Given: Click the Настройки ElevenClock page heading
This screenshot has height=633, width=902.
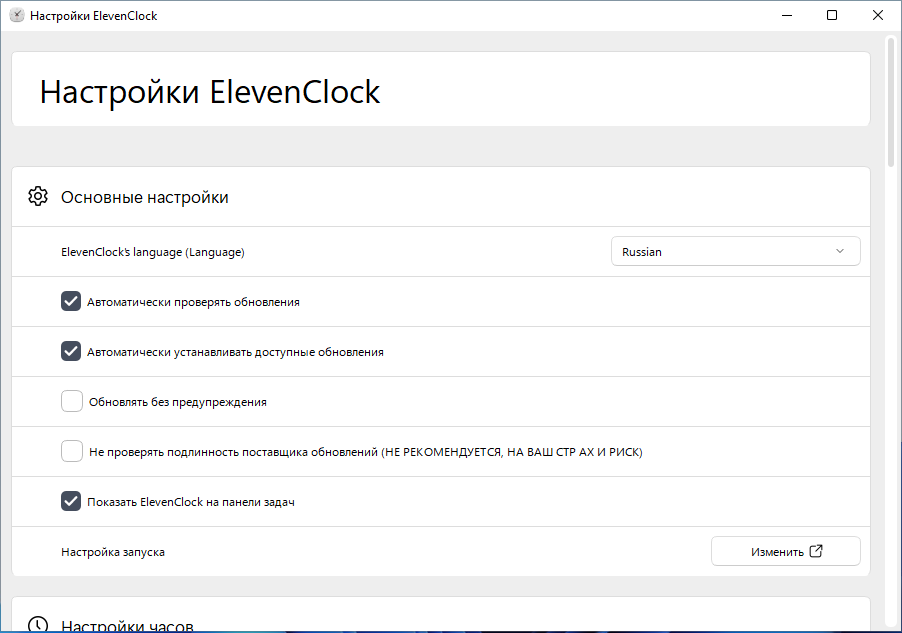Looking at the screenshot, I should (210, 92).
